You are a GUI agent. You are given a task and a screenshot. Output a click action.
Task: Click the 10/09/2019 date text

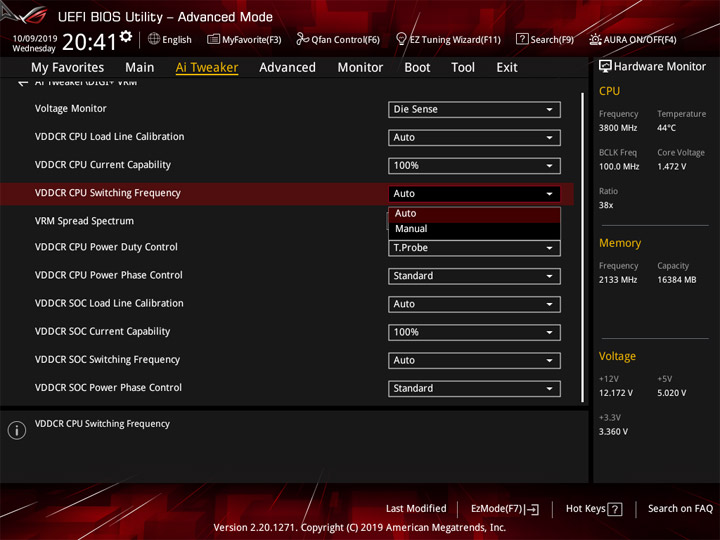35,38
